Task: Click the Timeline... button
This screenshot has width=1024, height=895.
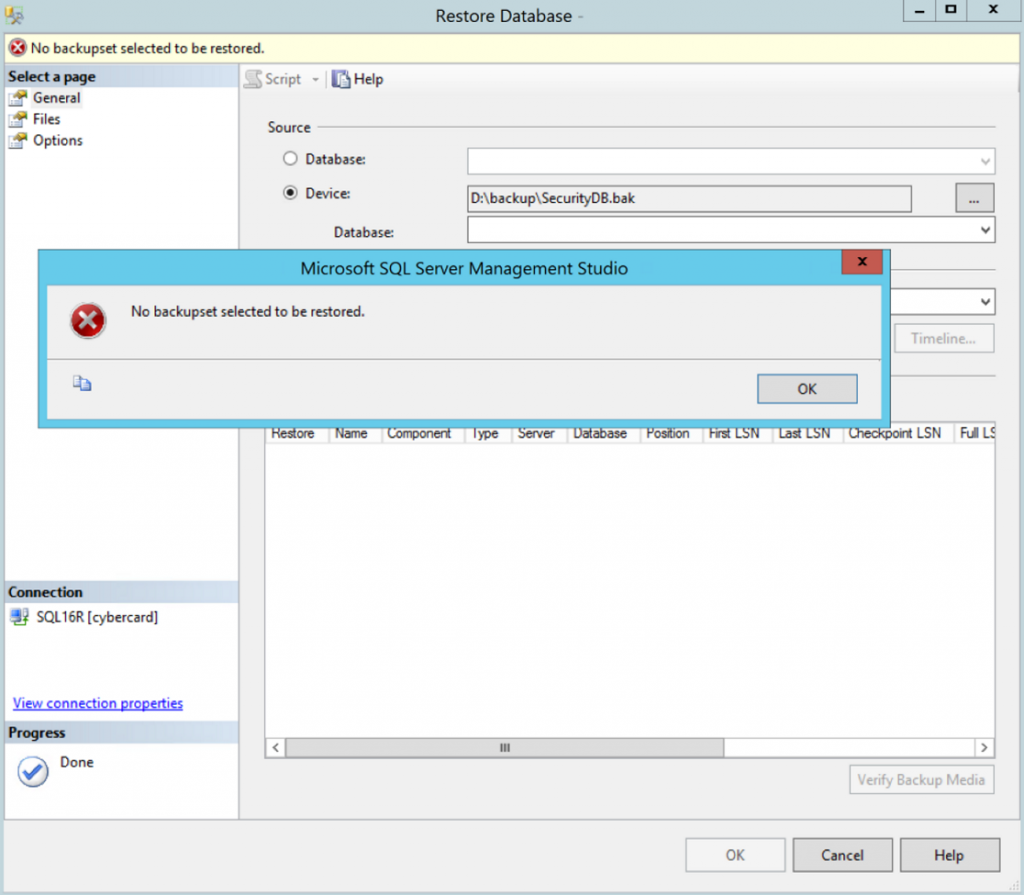Action: tap(944, 338)
